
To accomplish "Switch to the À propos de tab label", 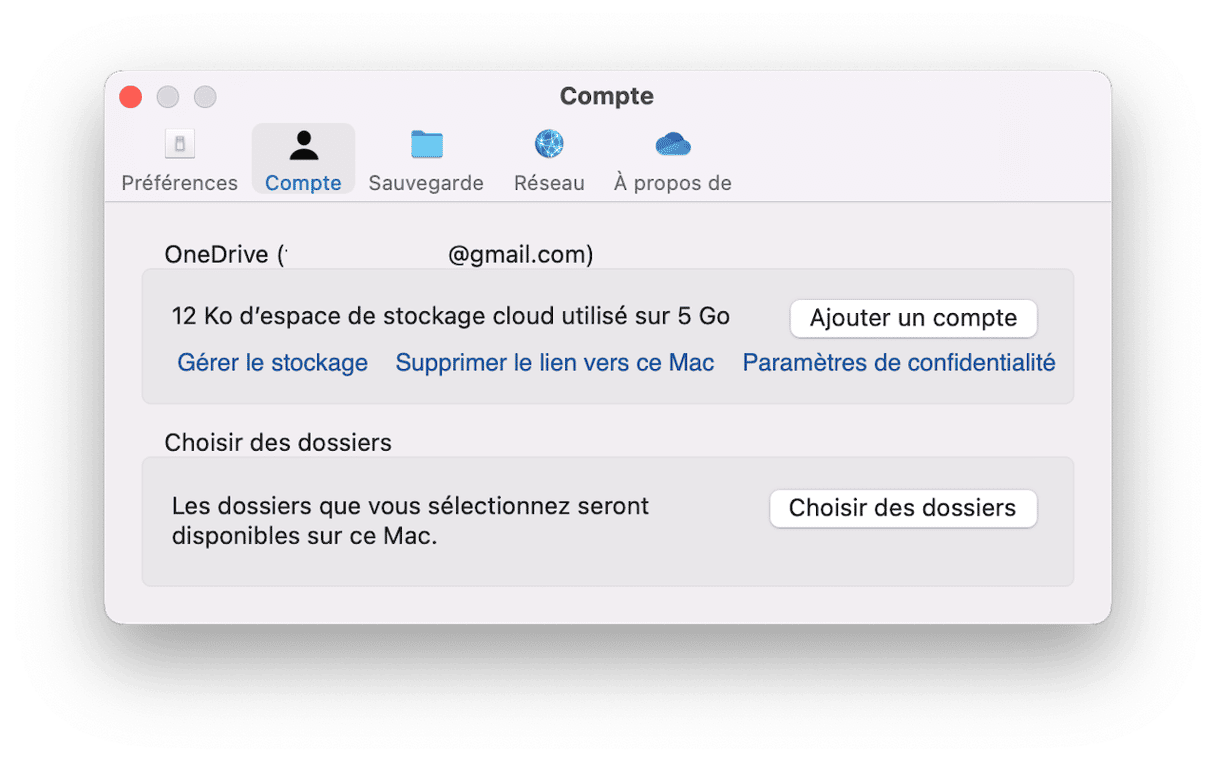I will point(673,183).
